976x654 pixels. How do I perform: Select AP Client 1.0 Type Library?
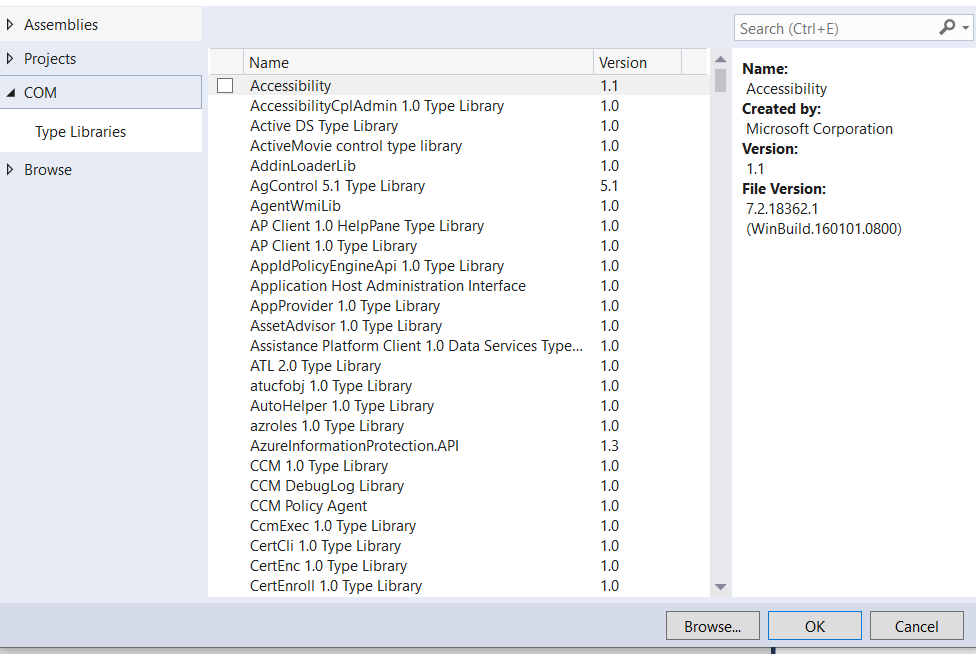[x=459, y=246]
